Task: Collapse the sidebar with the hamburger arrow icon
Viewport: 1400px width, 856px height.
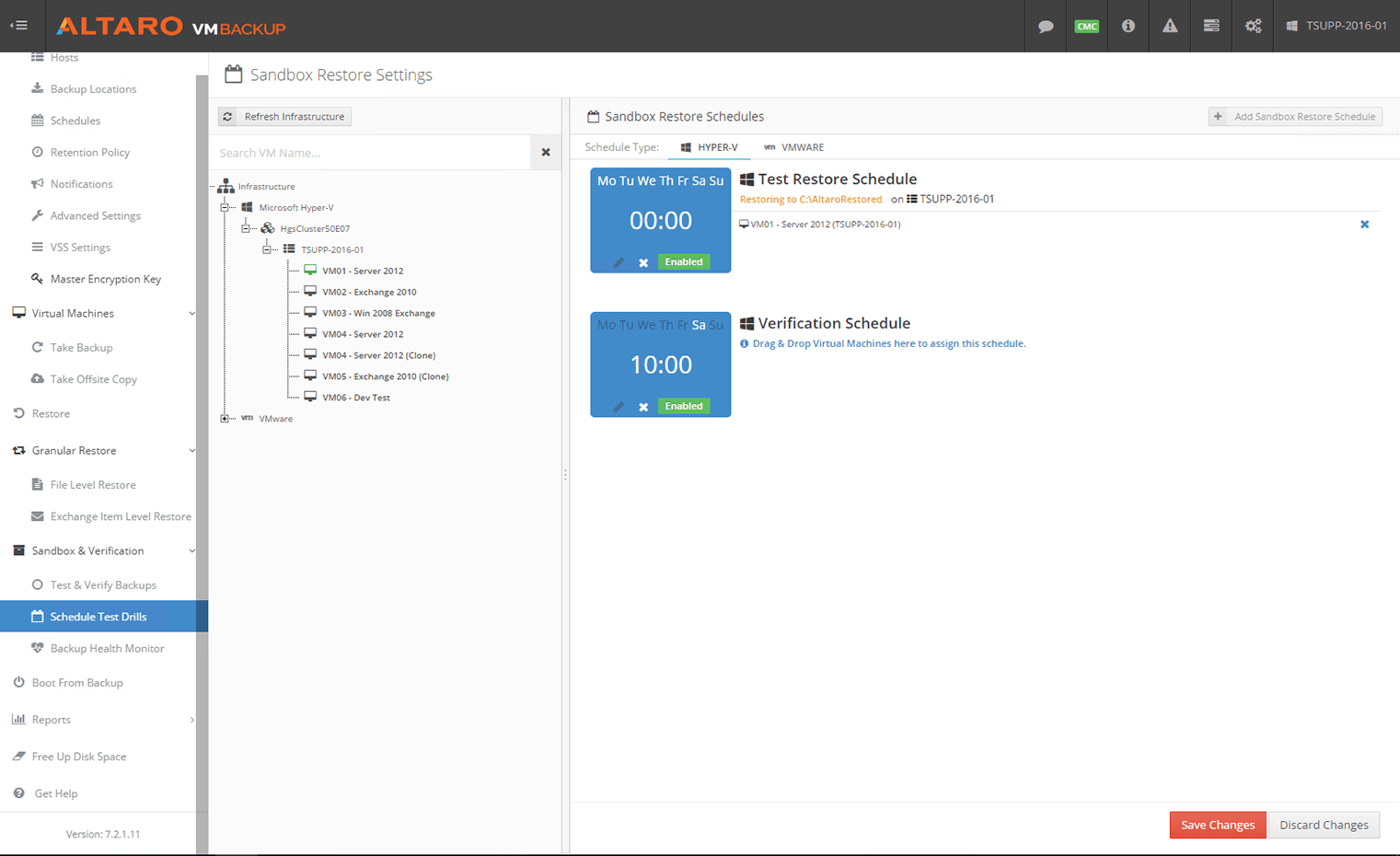Action: [x=18, y=26]
